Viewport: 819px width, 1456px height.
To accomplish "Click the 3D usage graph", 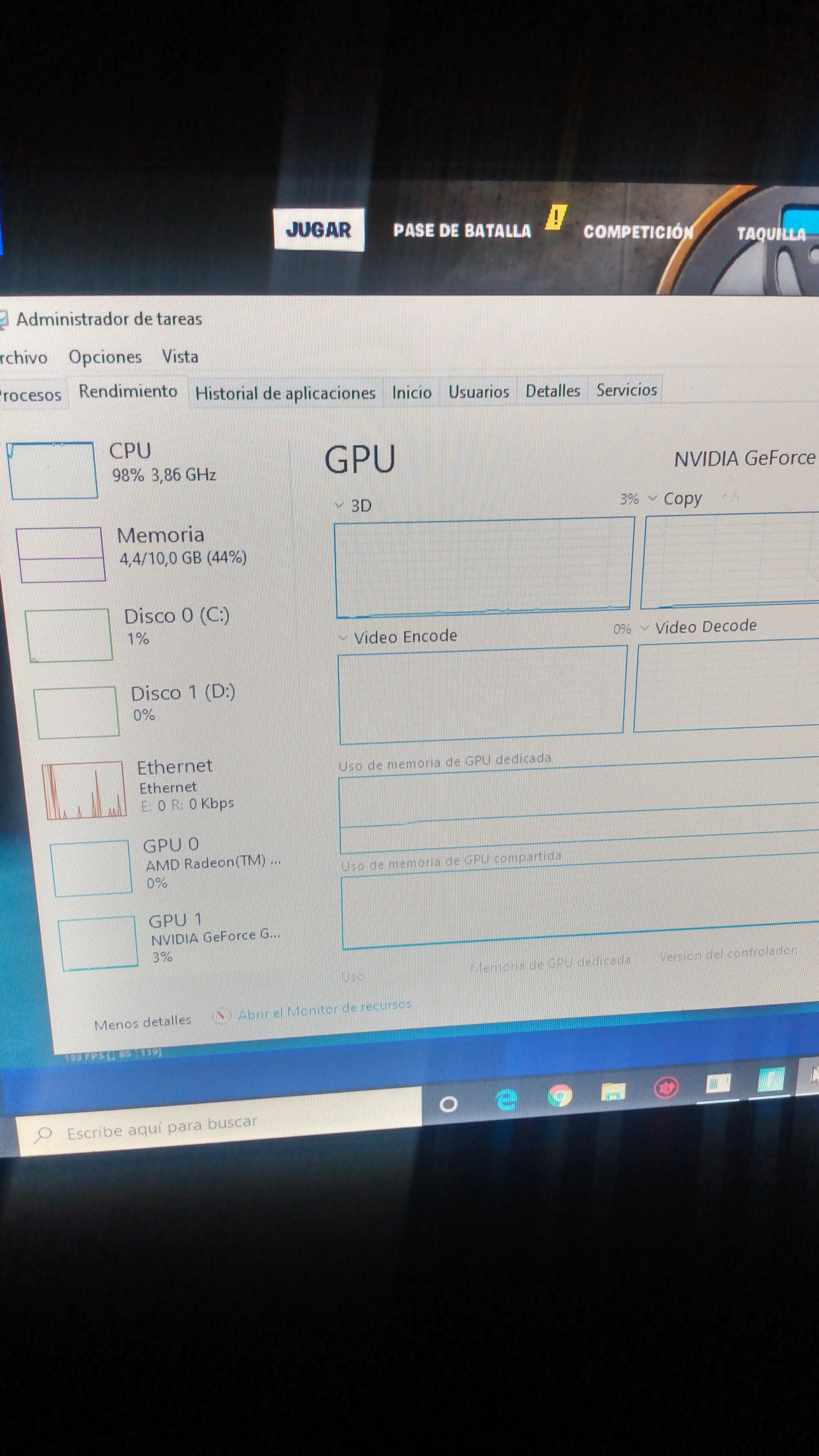I will [484, 567].
